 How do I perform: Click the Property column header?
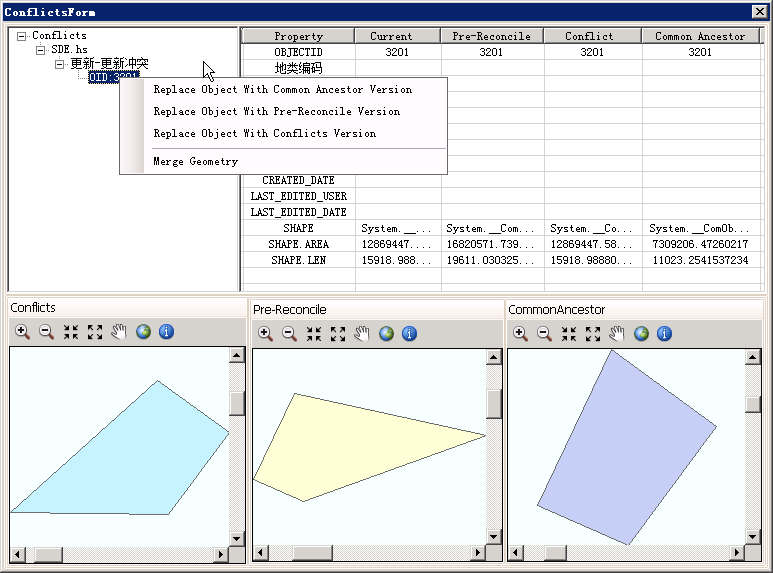298,36
